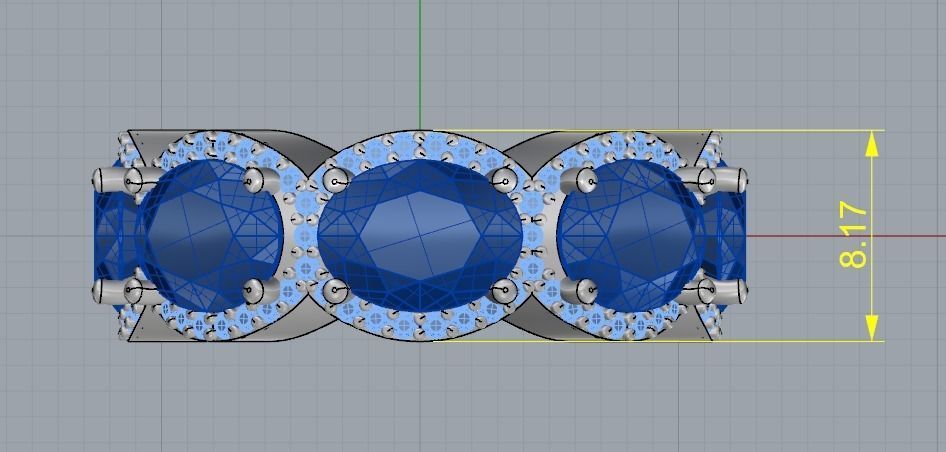Select the center stone's lower-right prong
946x452 pixels.
pyautogui.click(x=503, y=292)
